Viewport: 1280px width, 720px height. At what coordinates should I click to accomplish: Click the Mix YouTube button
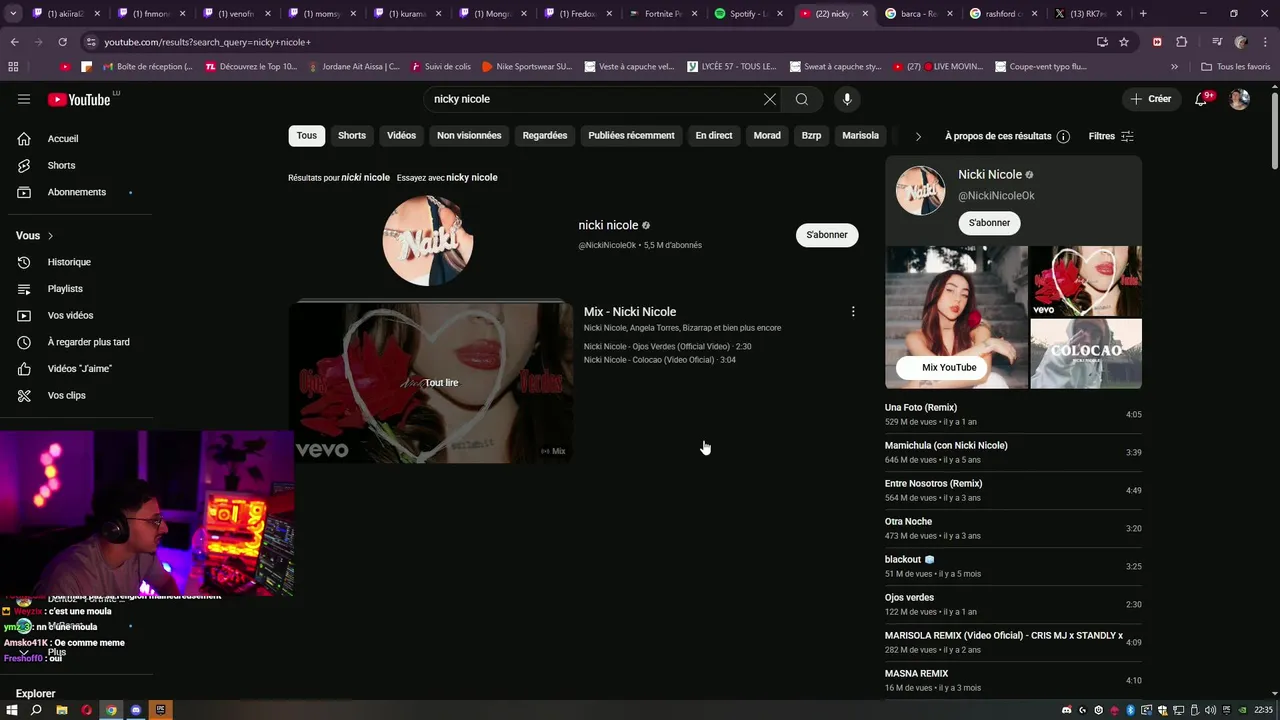point(941,368)
